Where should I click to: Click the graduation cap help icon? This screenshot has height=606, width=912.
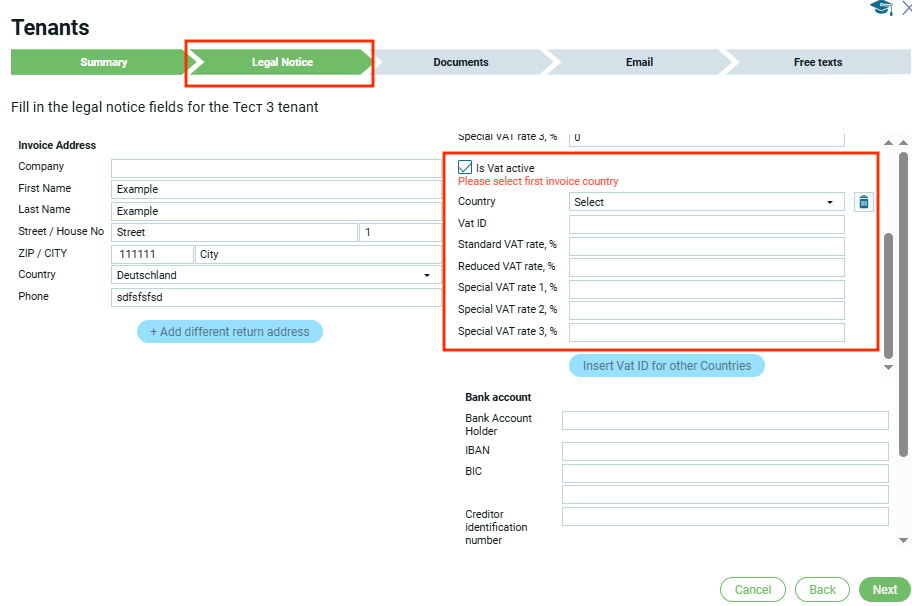881,8
